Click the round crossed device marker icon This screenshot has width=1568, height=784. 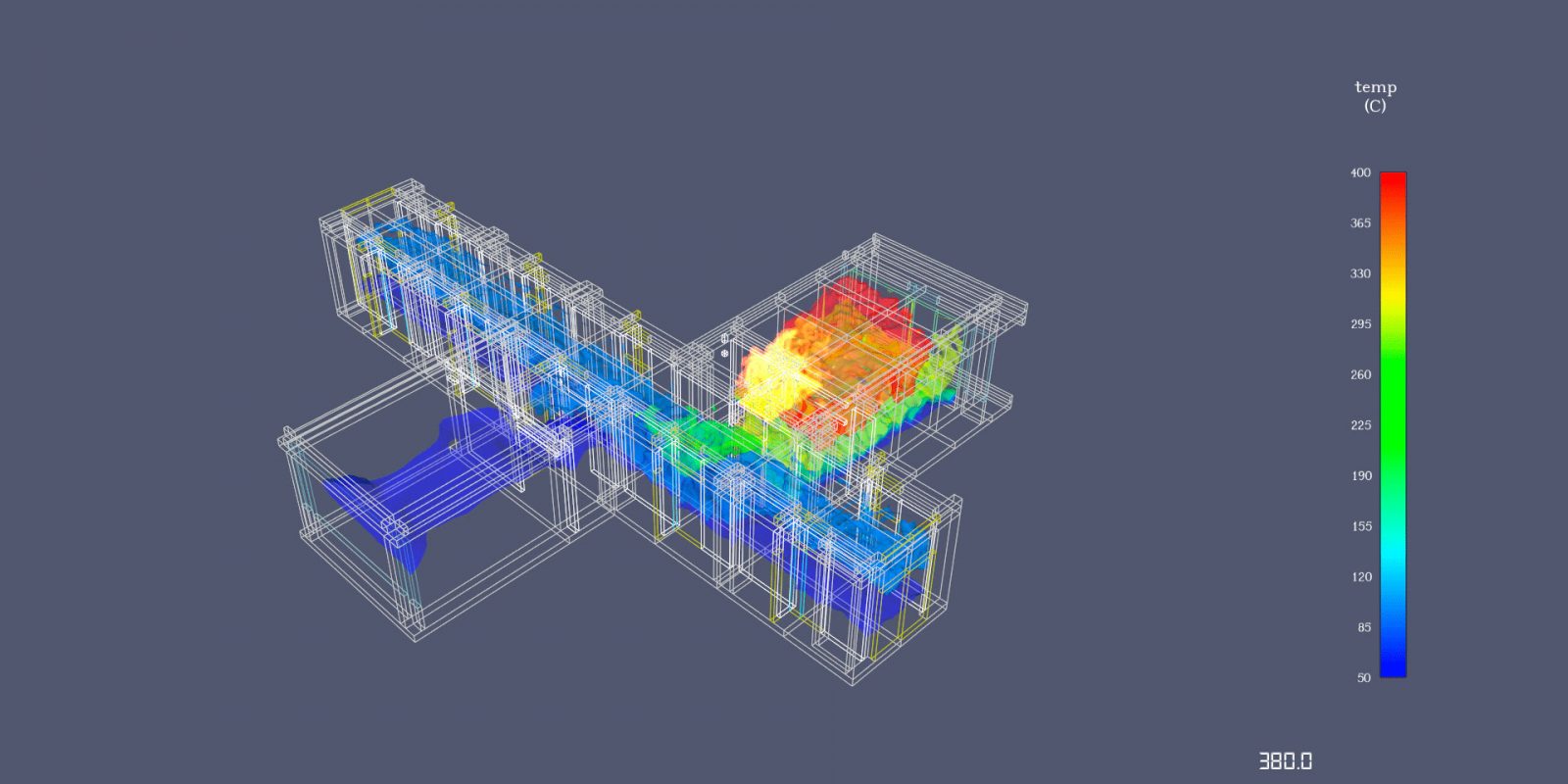pos(725,353)
